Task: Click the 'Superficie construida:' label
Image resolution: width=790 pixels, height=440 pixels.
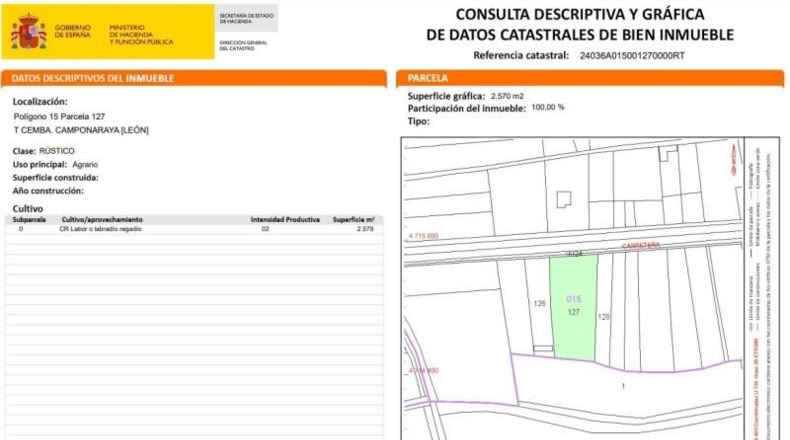Action: pyautogui.click(x=55, y=177)
